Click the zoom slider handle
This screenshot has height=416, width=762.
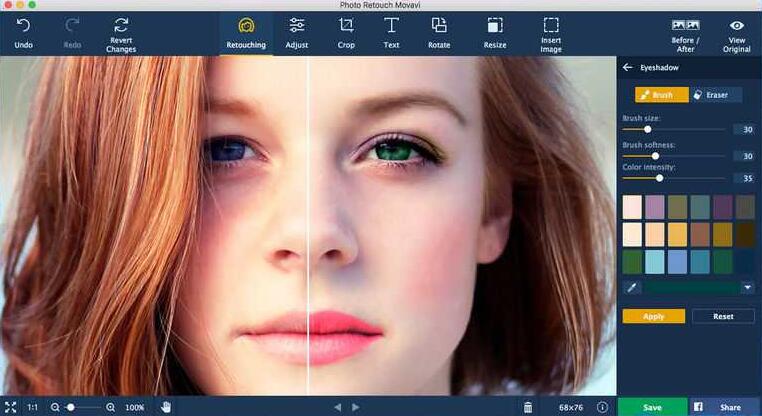[x=71, y=407]
